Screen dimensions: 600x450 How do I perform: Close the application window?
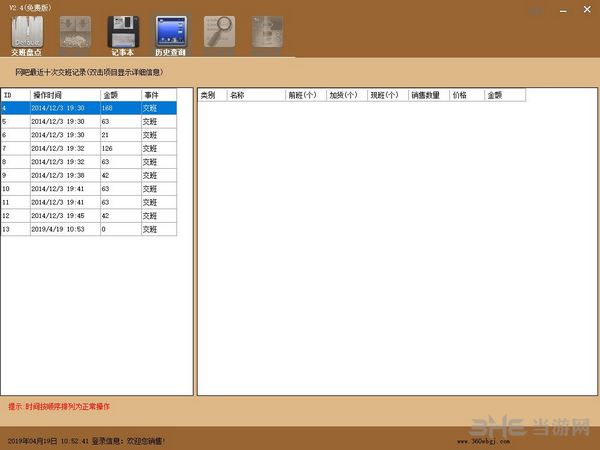586,8
